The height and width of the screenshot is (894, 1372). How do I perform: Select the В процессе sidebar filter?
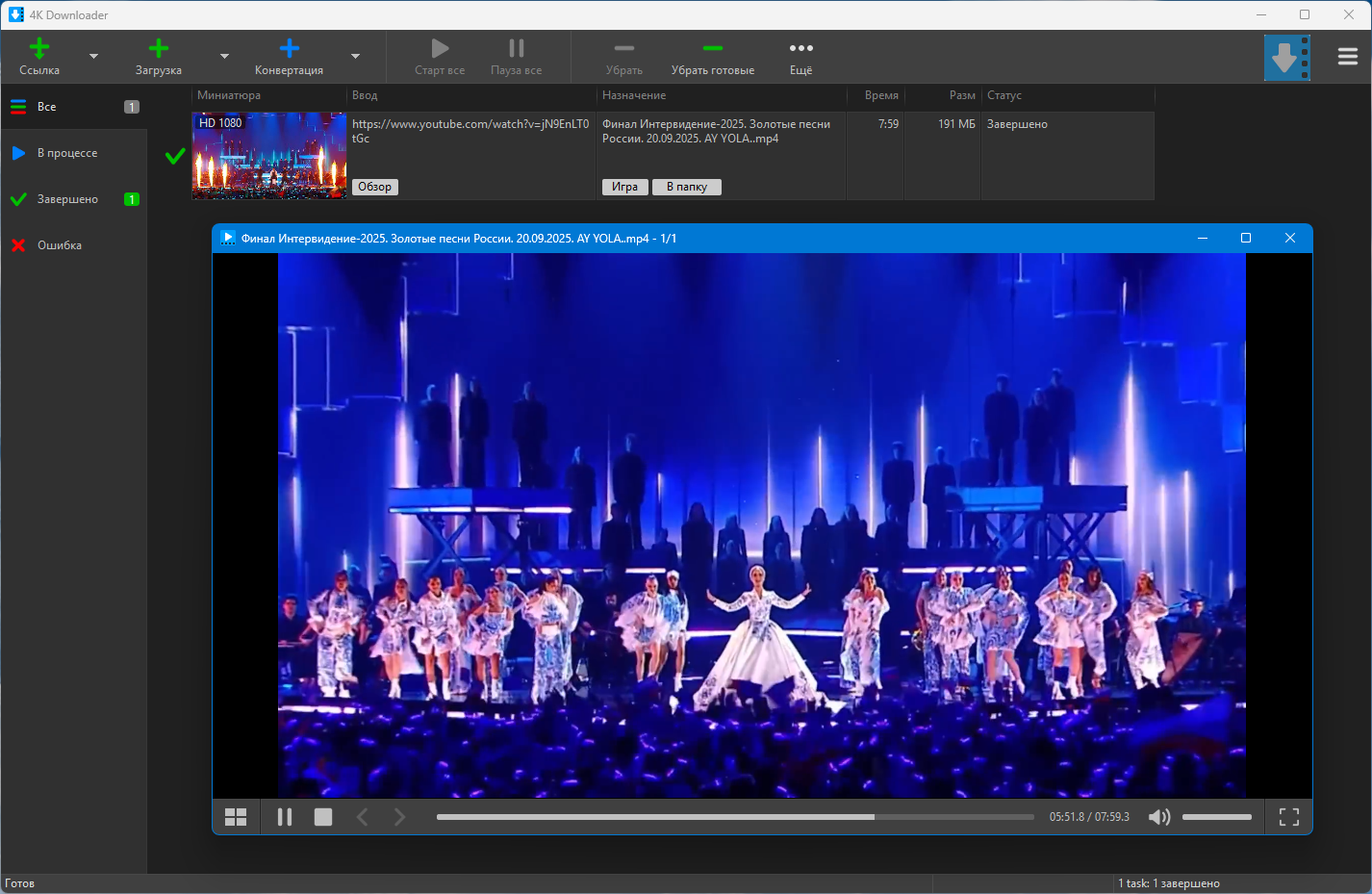tap(67, 153)
